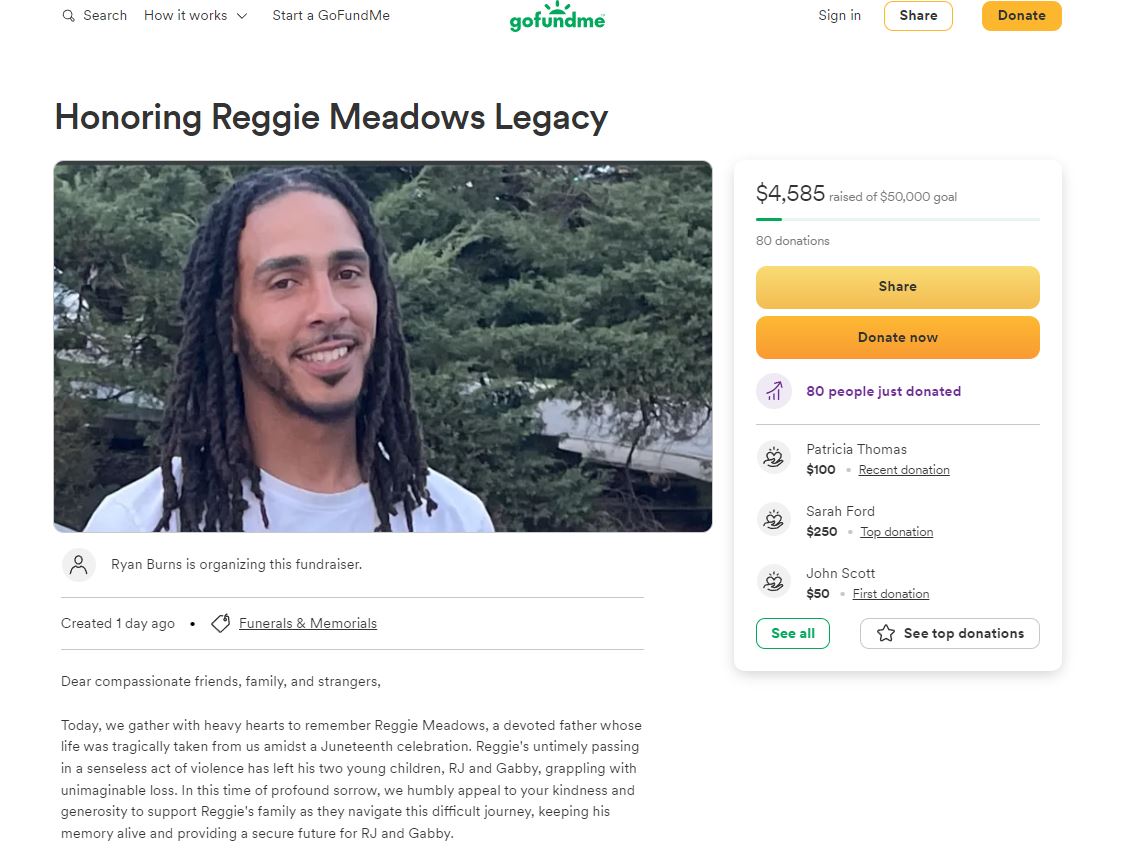Open the Reggie Meadows campaign photo
1124x854 pixels.
383,346
